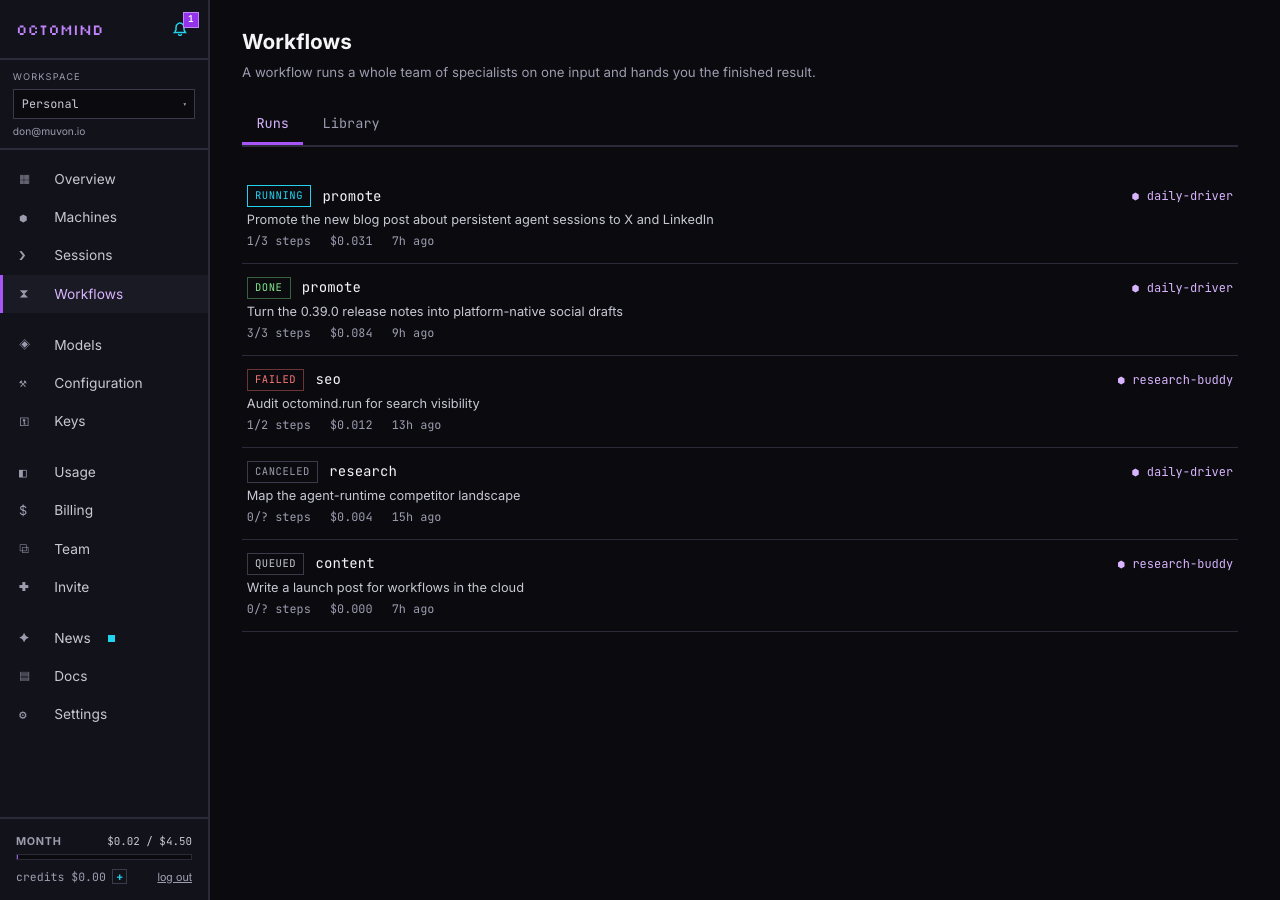
Task: Add credits with the plus button
Action: coord(119,877)
